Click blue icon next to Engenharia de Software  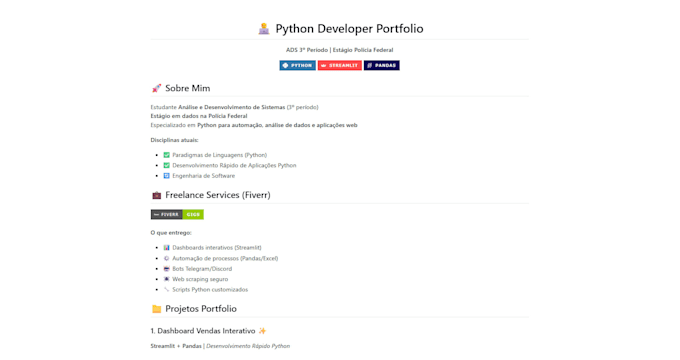tap(167, 176)
